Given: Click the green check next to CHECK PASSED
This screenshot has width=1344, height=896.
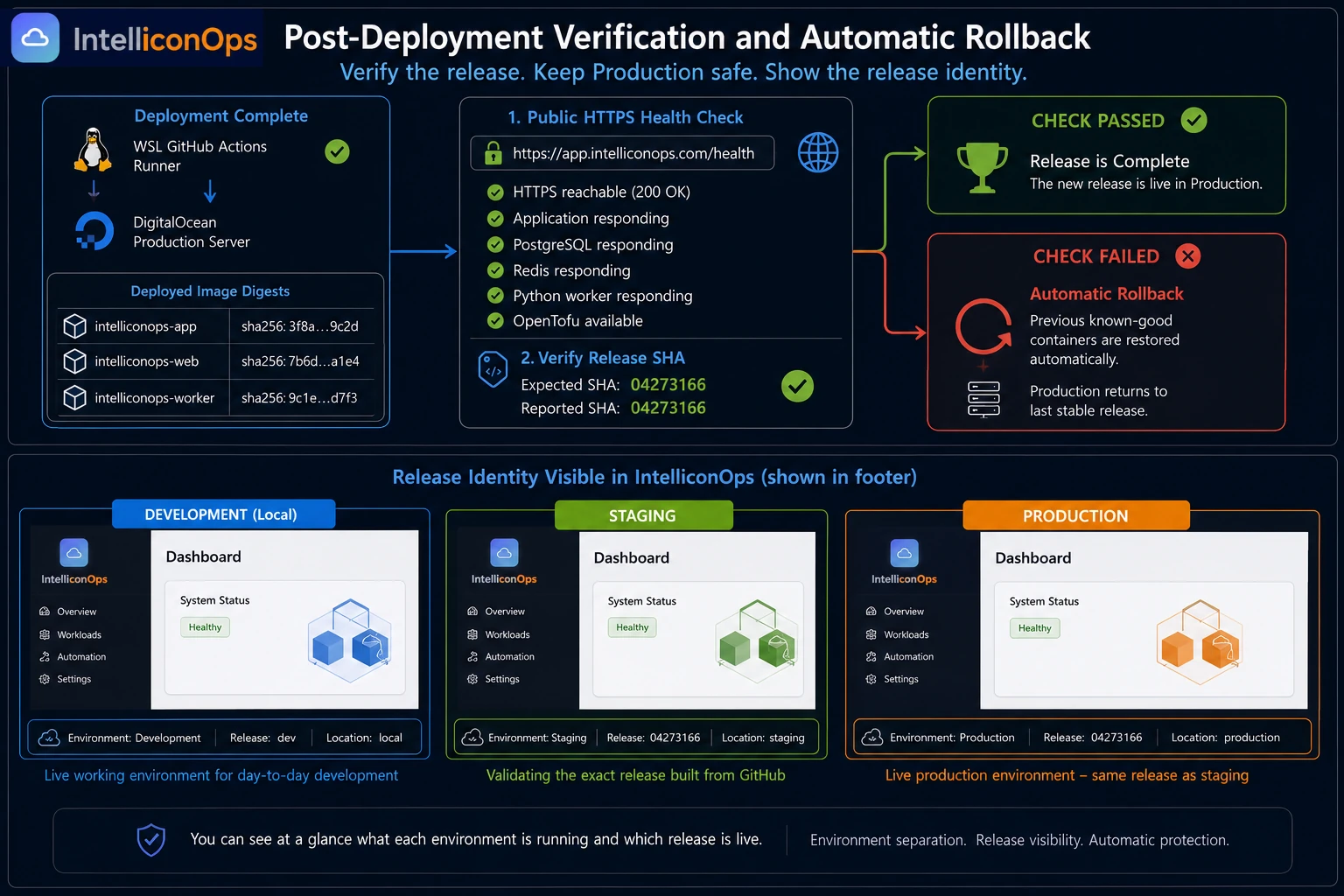Looking at the screenshot, I should point(1193,120).
